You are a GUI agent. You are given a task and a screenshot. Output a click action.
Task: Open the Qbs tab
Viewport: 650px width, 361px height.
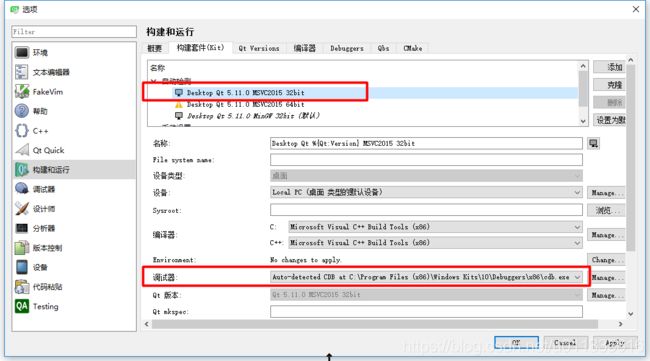pos(383,48)
